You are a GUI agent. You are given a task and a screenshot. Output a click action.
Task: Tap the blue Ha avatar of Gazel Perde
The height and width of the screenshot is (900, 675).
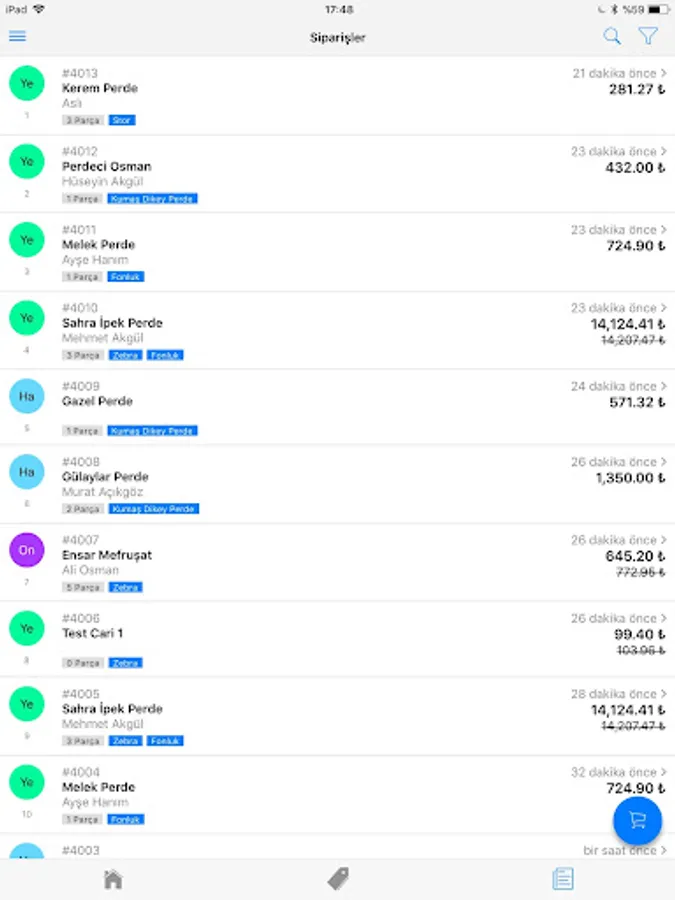[x=26, y=396]
